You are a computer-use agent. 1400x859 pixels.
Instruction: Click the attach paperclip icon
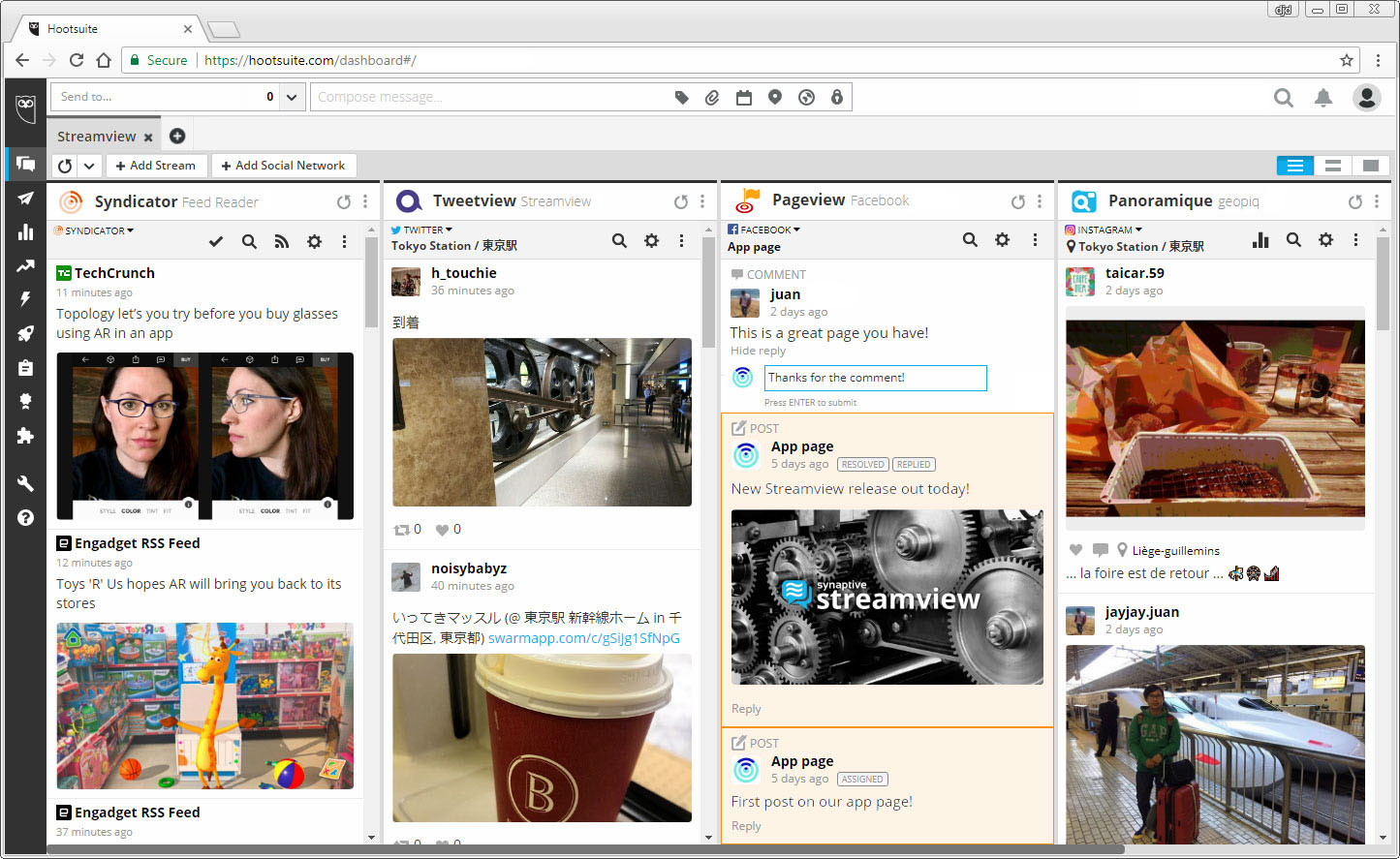pyautogui.click(x=712, y=97)
